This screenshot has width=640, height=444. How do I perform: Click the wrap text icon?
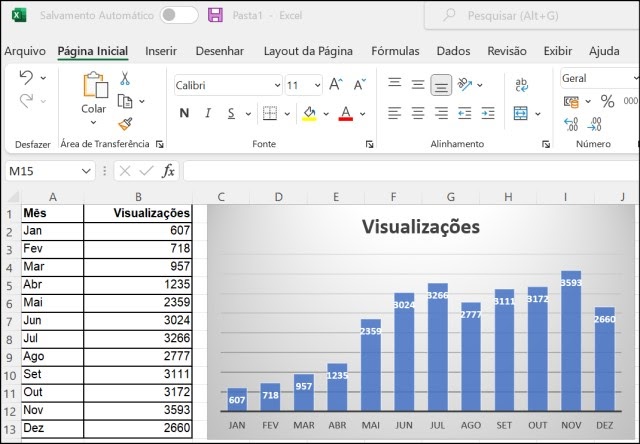point(522,85)
